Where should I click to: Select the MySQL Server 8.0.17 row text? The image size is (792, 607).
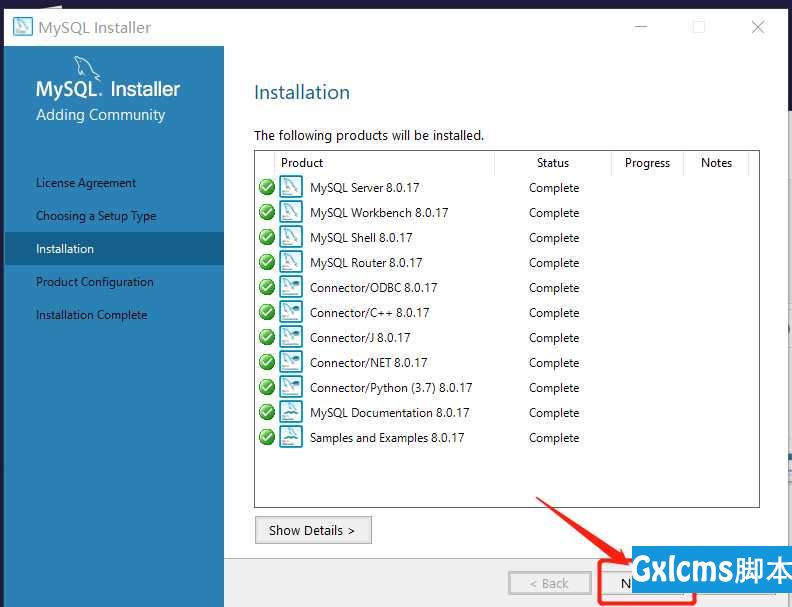pyautogui.click(x=365, y=188)
